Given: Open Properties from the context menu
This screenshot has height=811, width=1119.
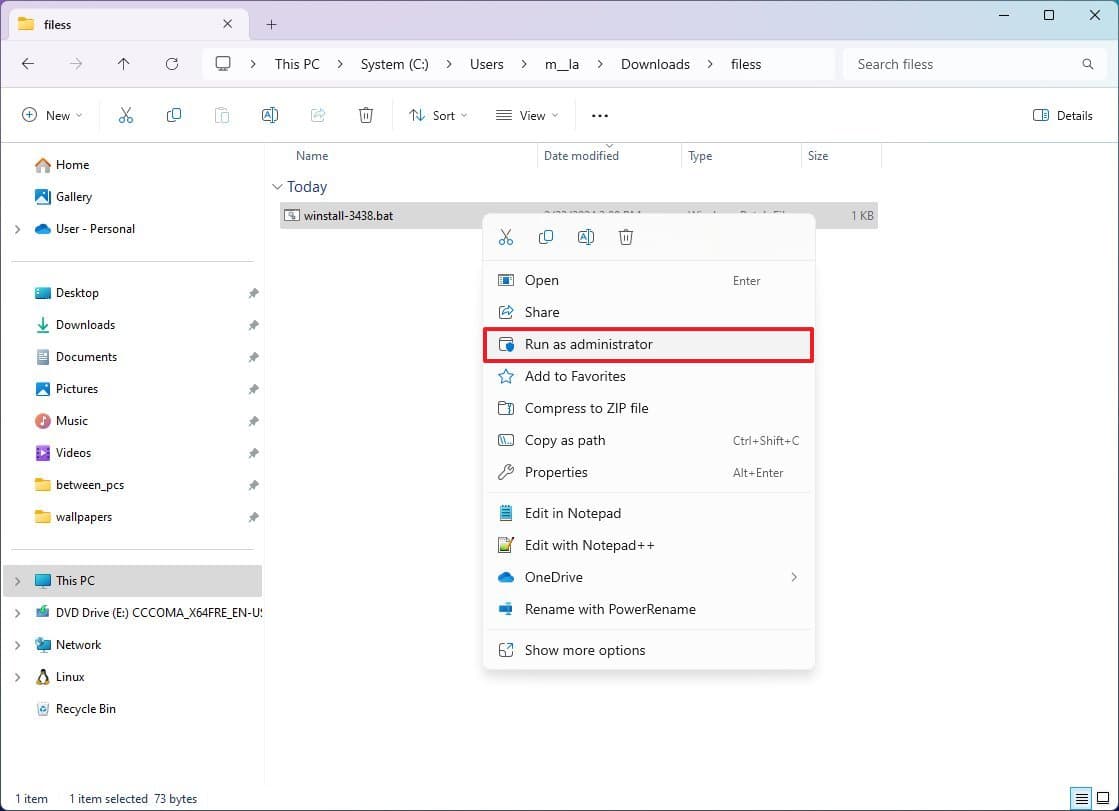Looking at the screenshot, I should [x=557, y=472].
